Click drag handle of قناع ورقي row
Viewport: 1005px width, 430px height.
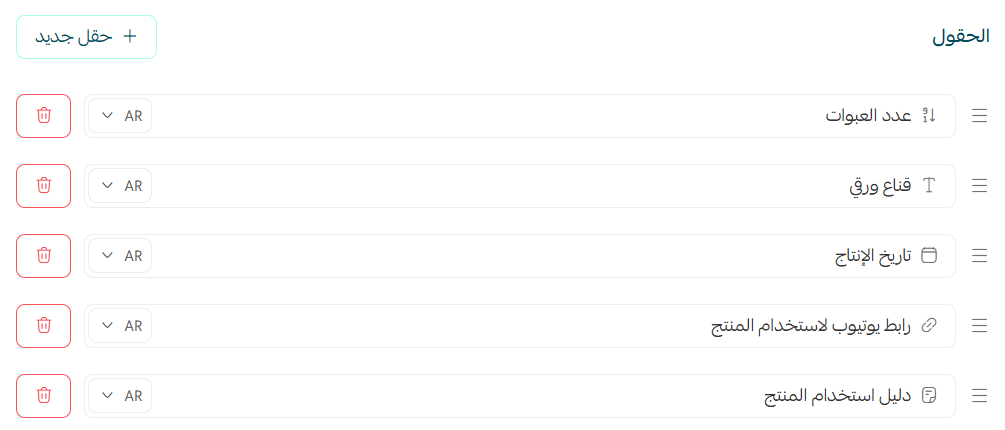(x=980, y=186)
